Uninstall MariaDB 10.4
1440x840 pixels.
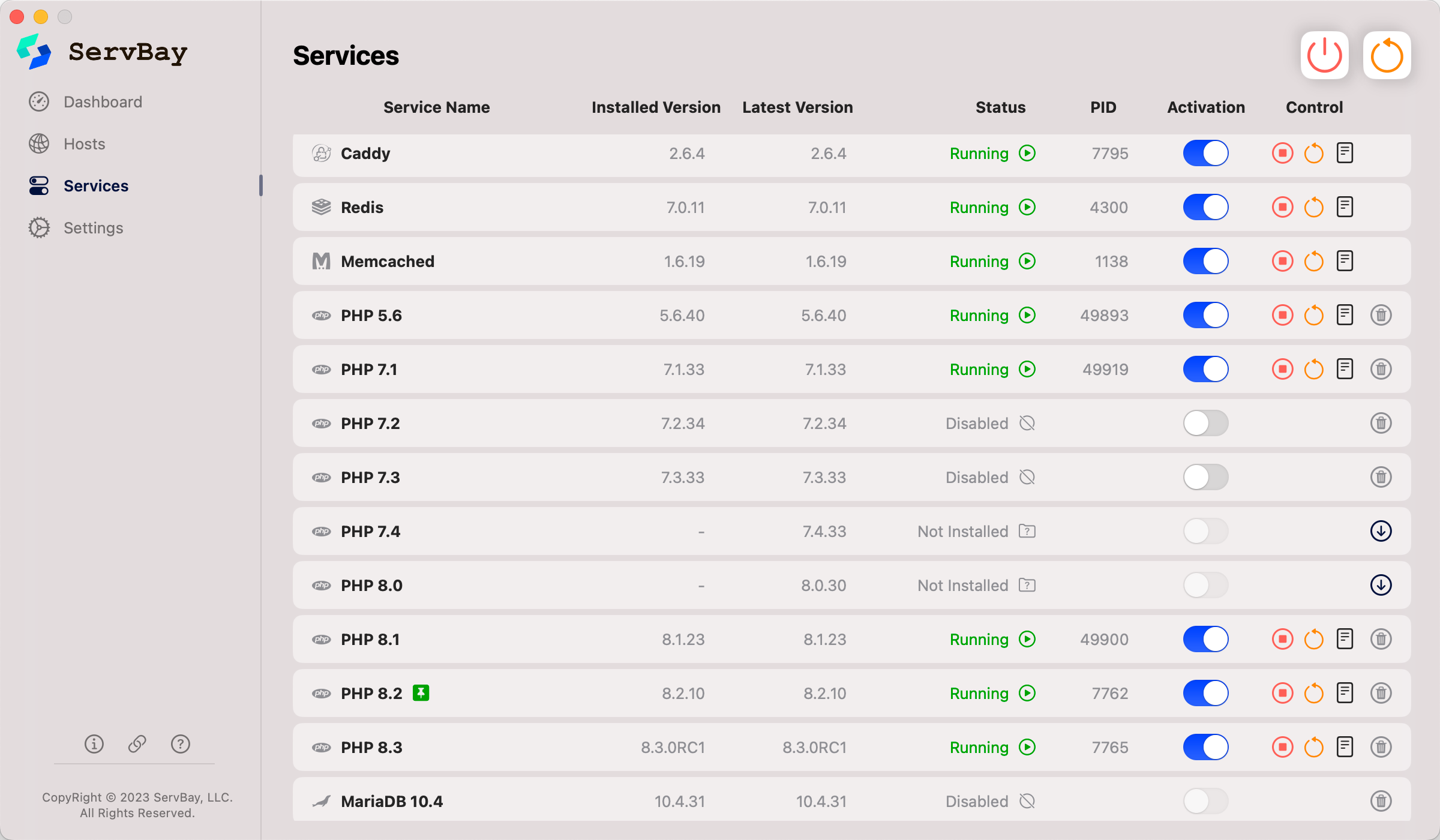(1381, 800)
